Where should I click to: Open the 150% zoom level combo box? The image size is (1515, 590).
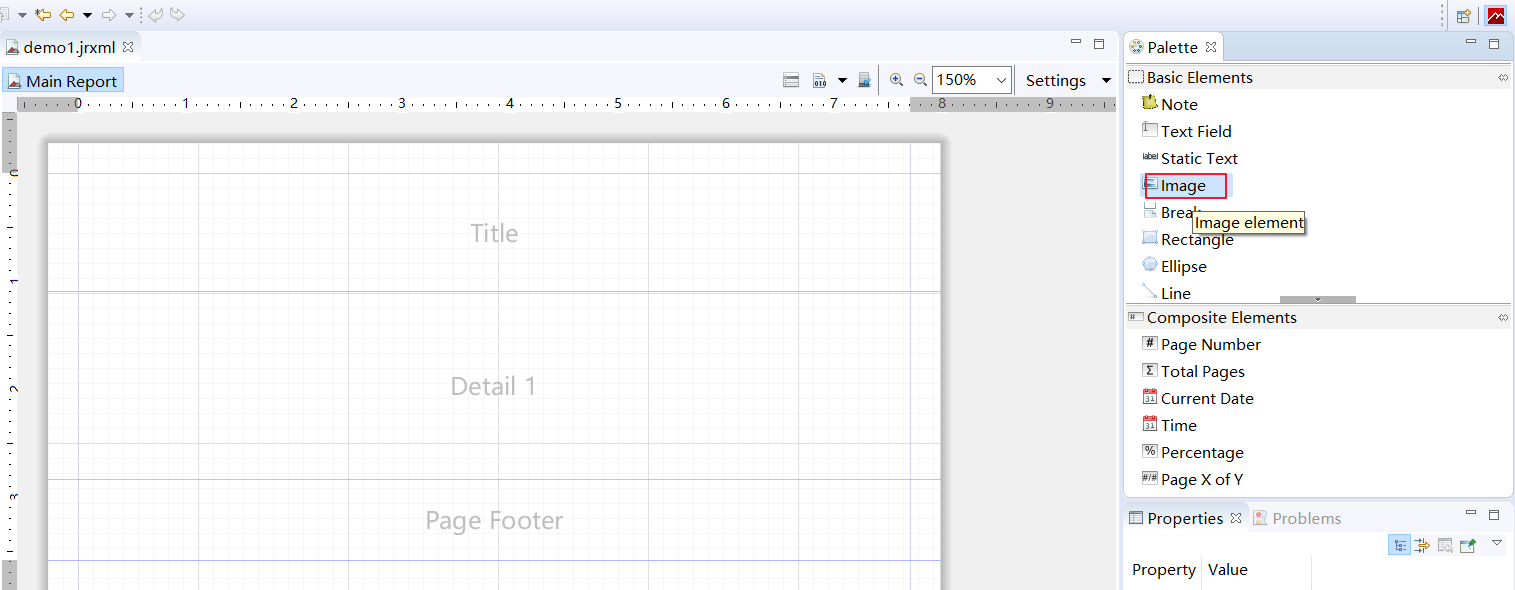[x=972, y=80]
